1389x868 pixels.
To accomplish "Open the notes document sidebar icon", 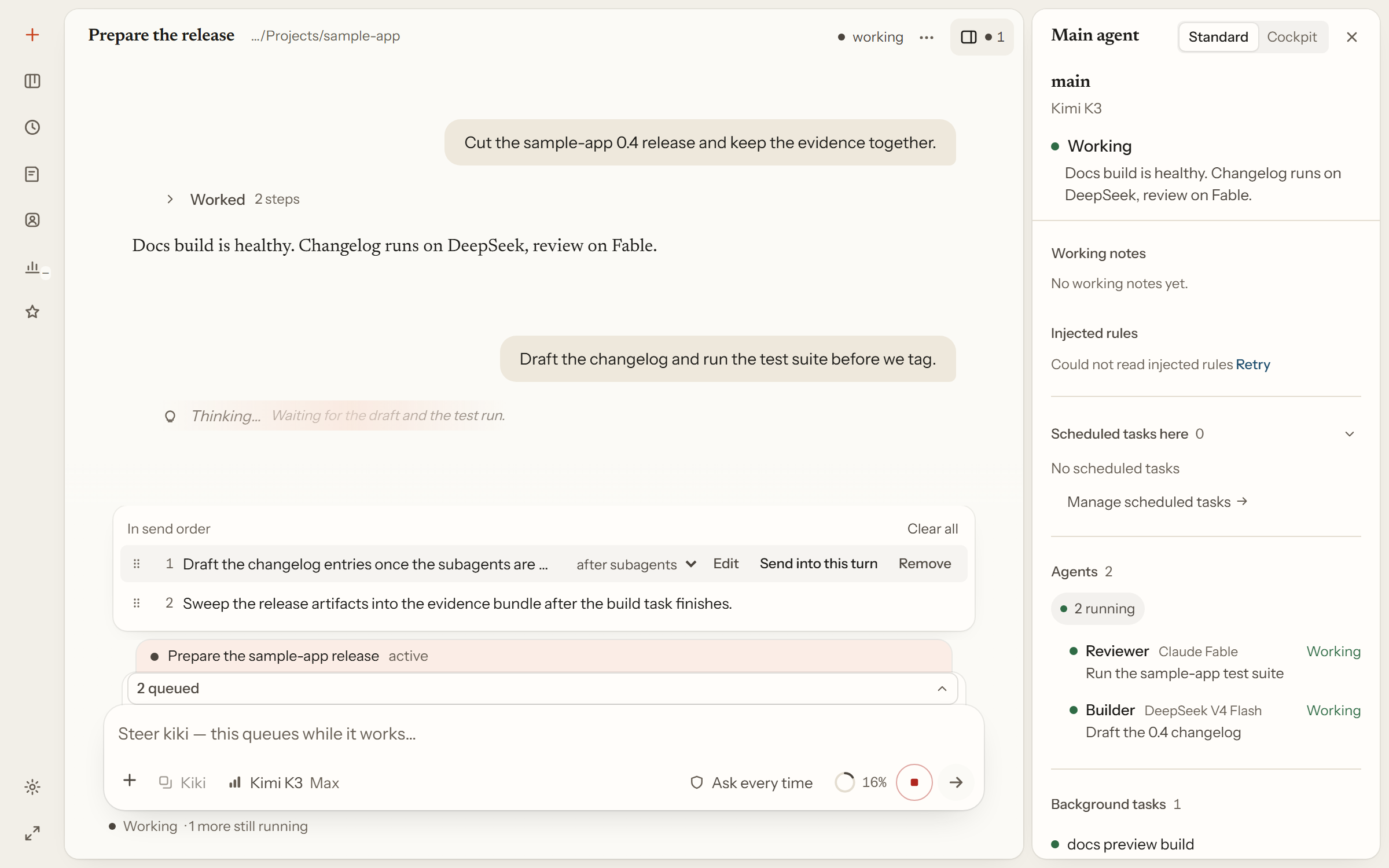I will pos(32,174).
